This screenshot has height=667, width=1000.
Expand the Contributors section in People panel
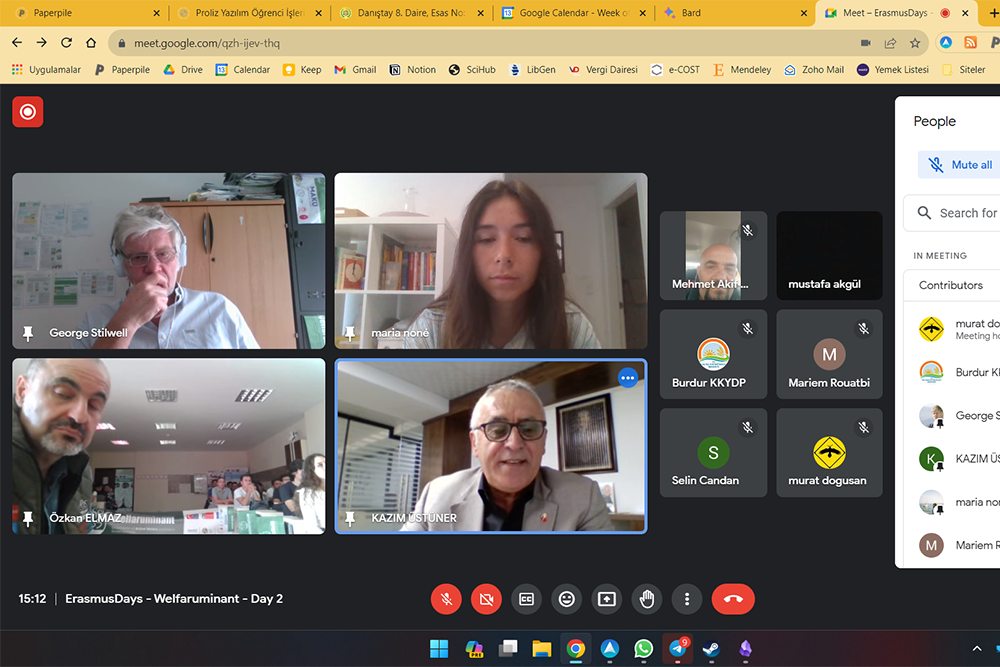pyautogui.click(x=955, y=285)
